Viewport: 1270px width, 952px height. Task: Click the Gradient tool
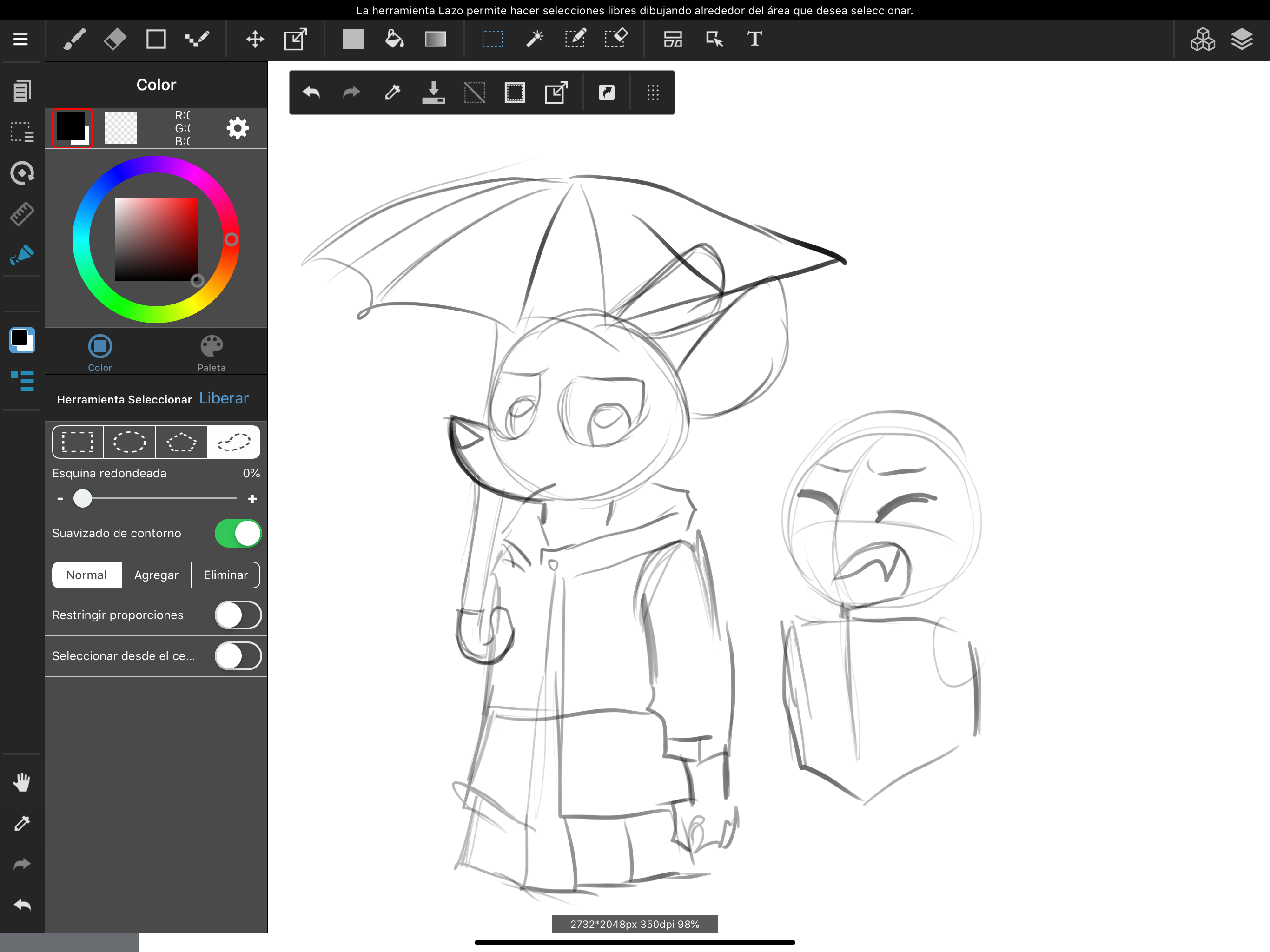point(435,39)
